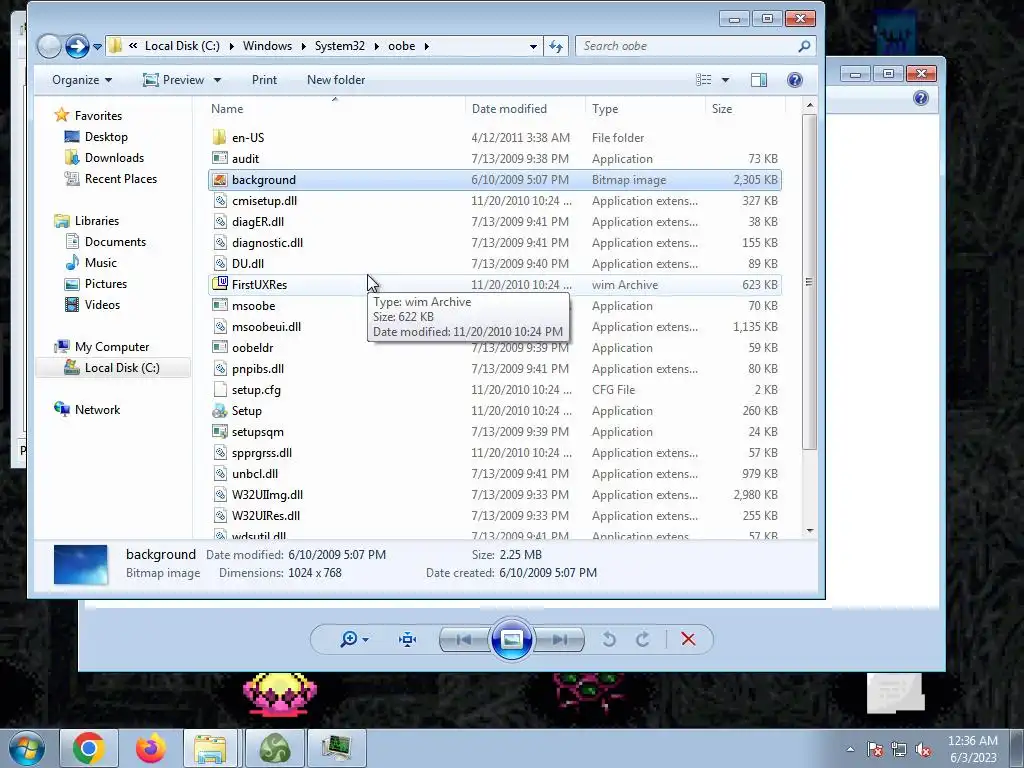Select Libraries in navigation pane

click(97, 221)
